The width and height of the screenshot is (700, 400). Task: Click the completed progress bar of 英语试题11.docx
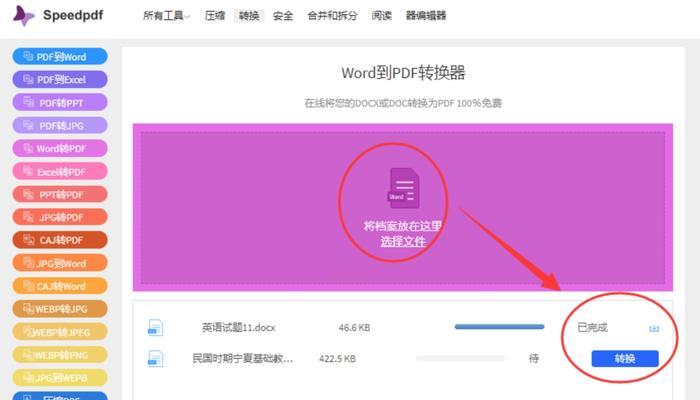[499, 327]
